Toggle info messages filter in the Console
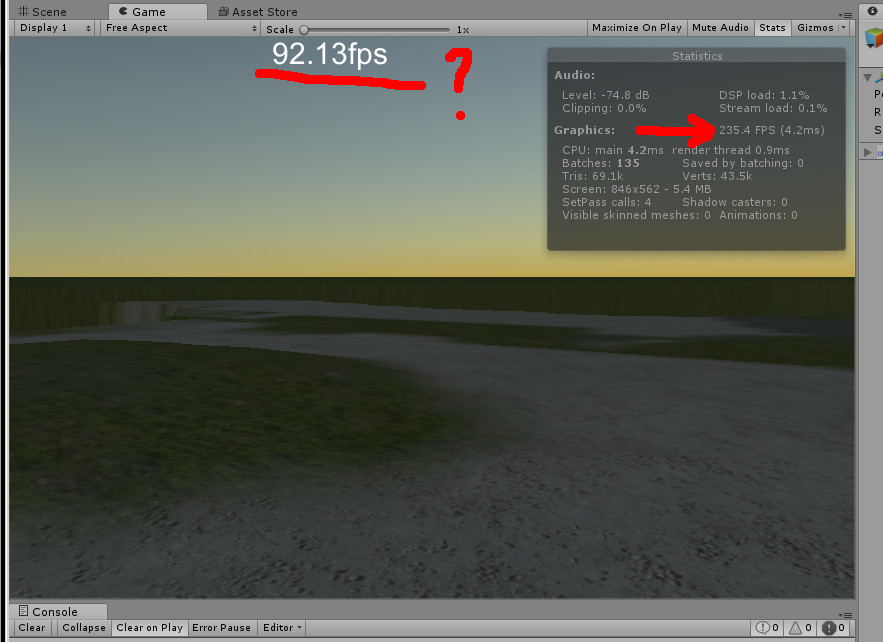Viewport: 883px width, 642px height. [766, 628]
